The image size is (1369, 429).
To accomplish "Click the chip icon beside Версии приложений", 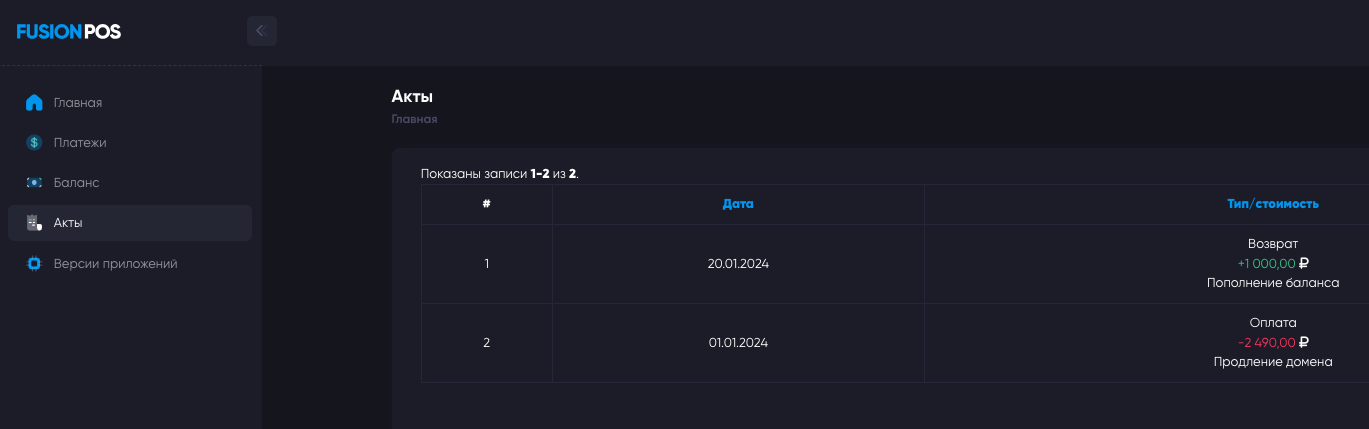I will [34, 264].
